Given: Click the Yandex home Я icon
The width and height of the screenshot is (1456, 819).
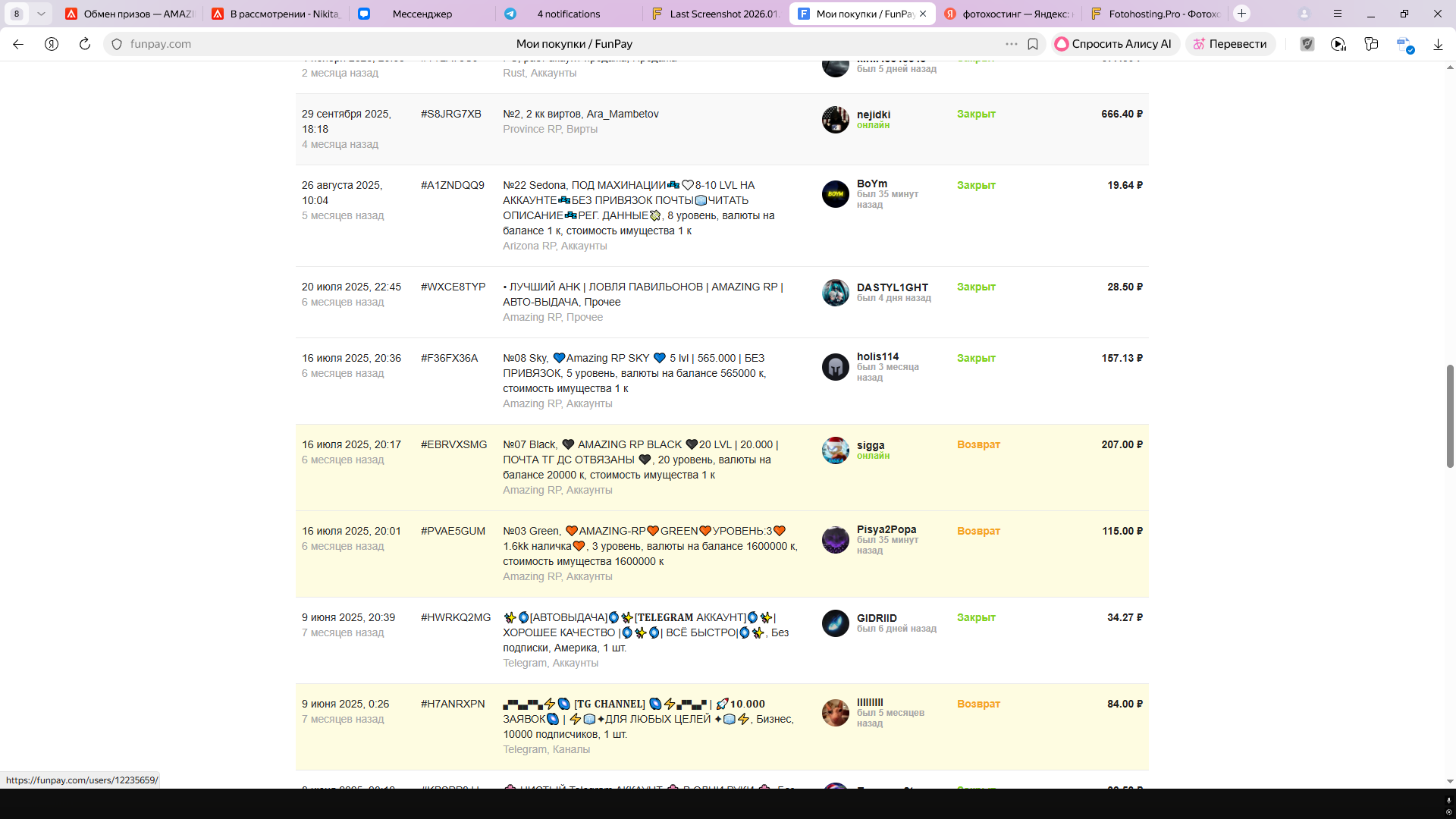Looking at the screenshot, I should (52, 44).
